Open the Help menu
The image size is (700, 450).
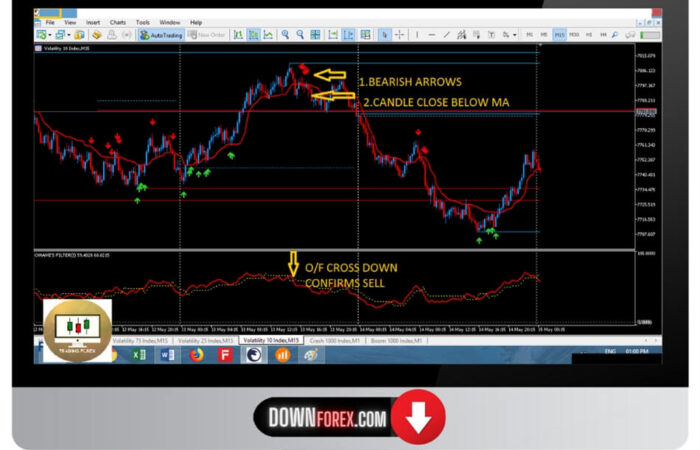(196, 22)
